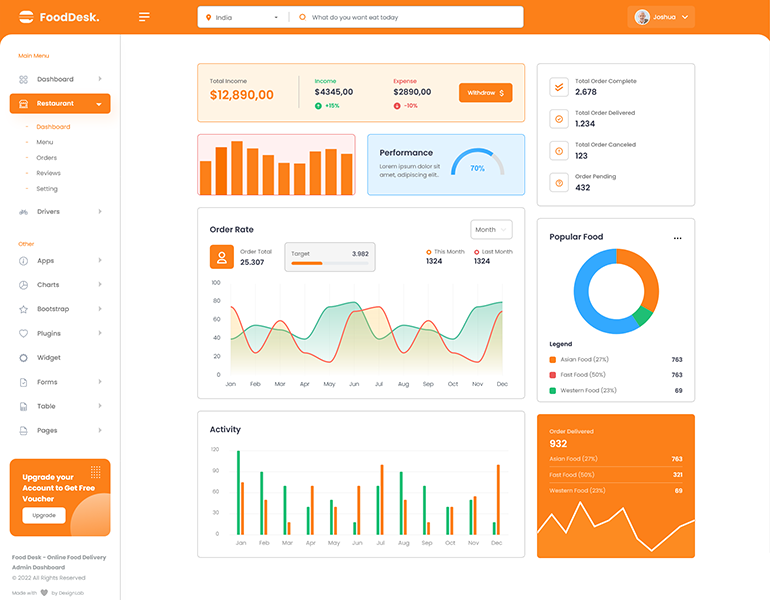
Task: Open the Orders submenu item
Action: pyautogui.click(x=47, y=158)
